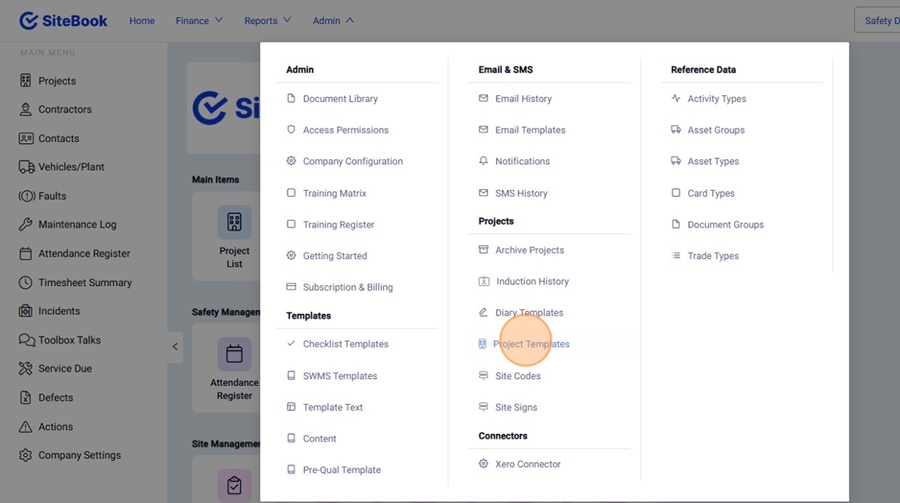This screenshot has width=900, height=503.
Task: Click the Faults icon in sidebar
Action: (x=25, y=196)
